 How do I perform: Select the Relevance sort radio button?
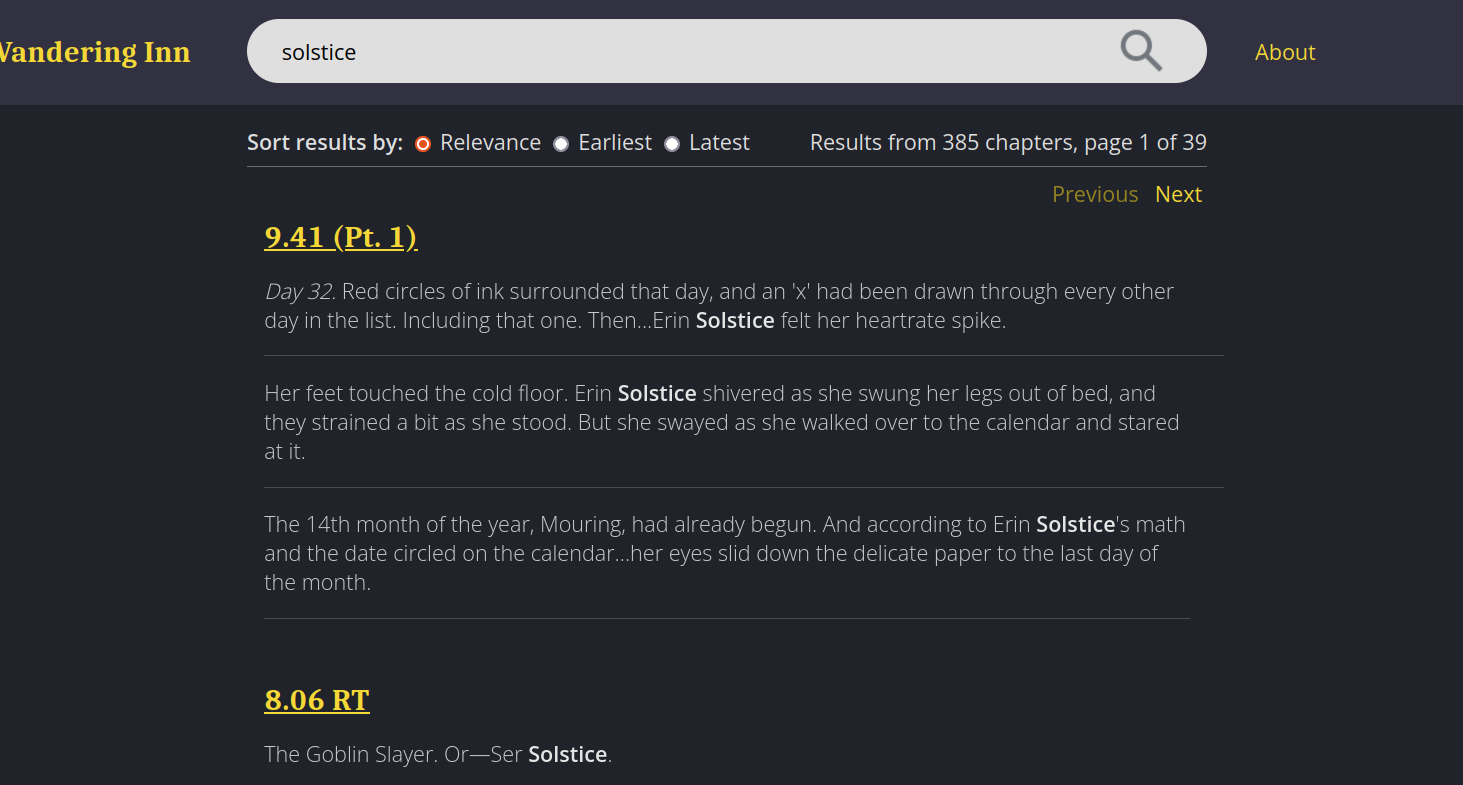pyautogui.click(x=423, y=144)
